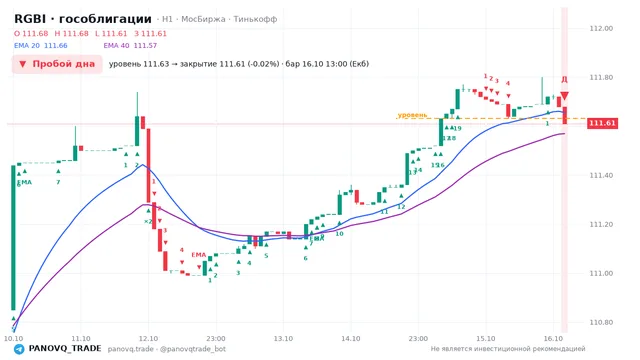Click the 111.20 price axis label
Image resolution: width=640 pixels, height=360 pixels.
pyautogui.click(x=601, y=224)
